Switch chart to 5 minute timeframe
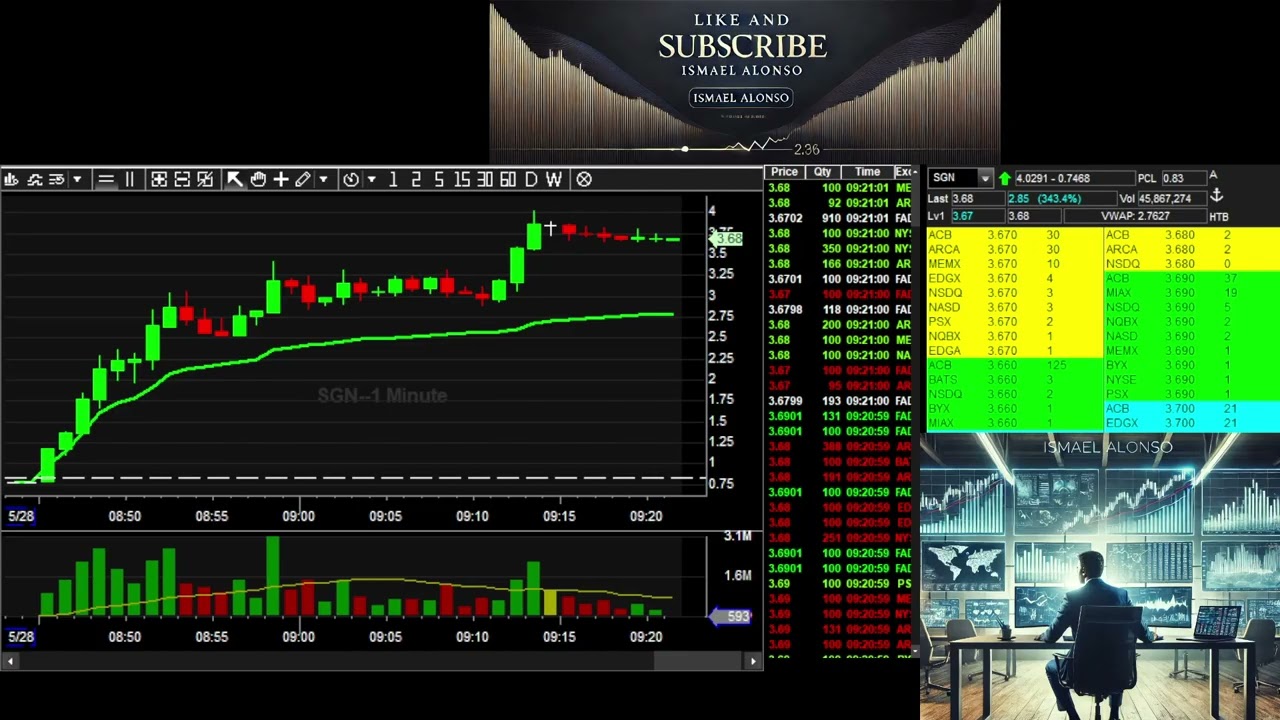1280x720 pixels. tap(439, 179)
